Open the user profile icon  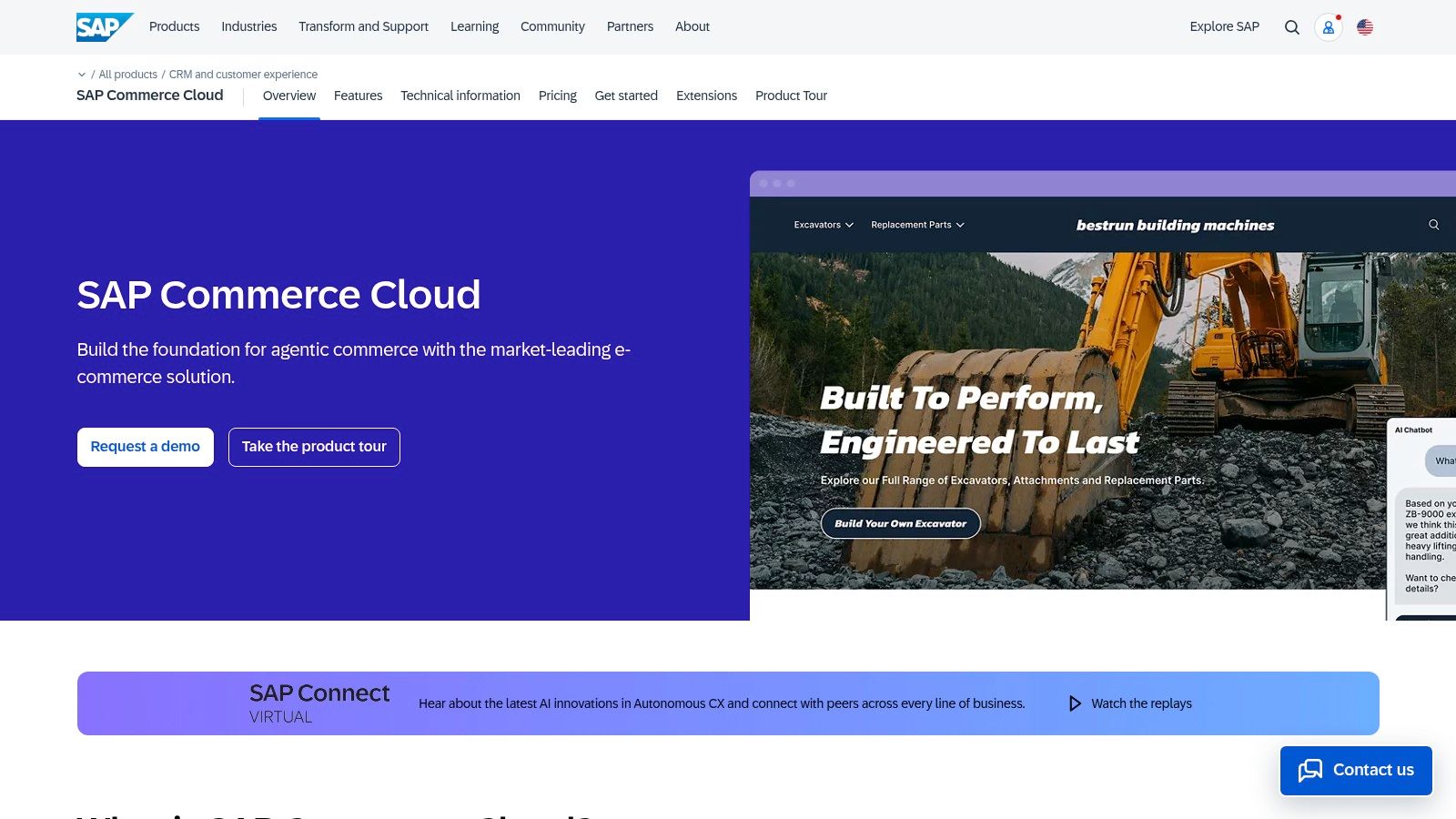pos(1329,27)
